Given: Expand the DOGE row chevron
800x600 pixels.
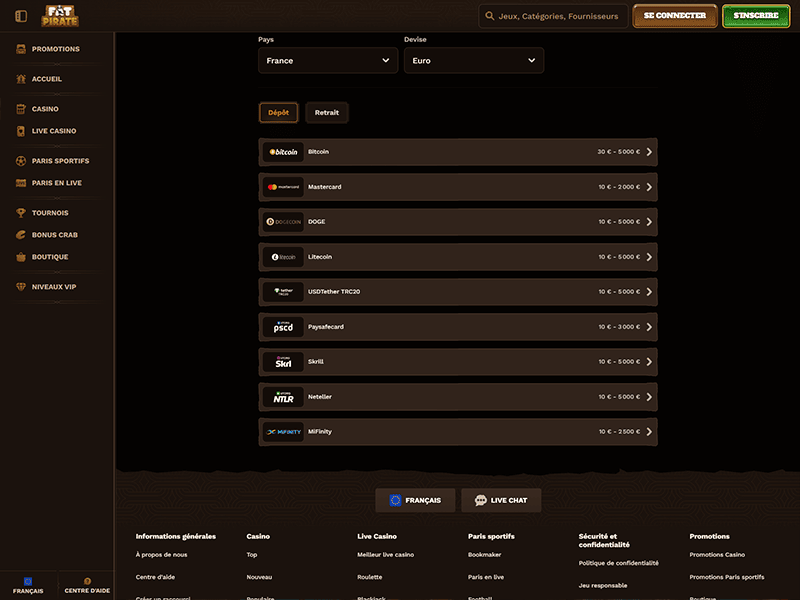Looking at the screenshot, I should point(649,222).
